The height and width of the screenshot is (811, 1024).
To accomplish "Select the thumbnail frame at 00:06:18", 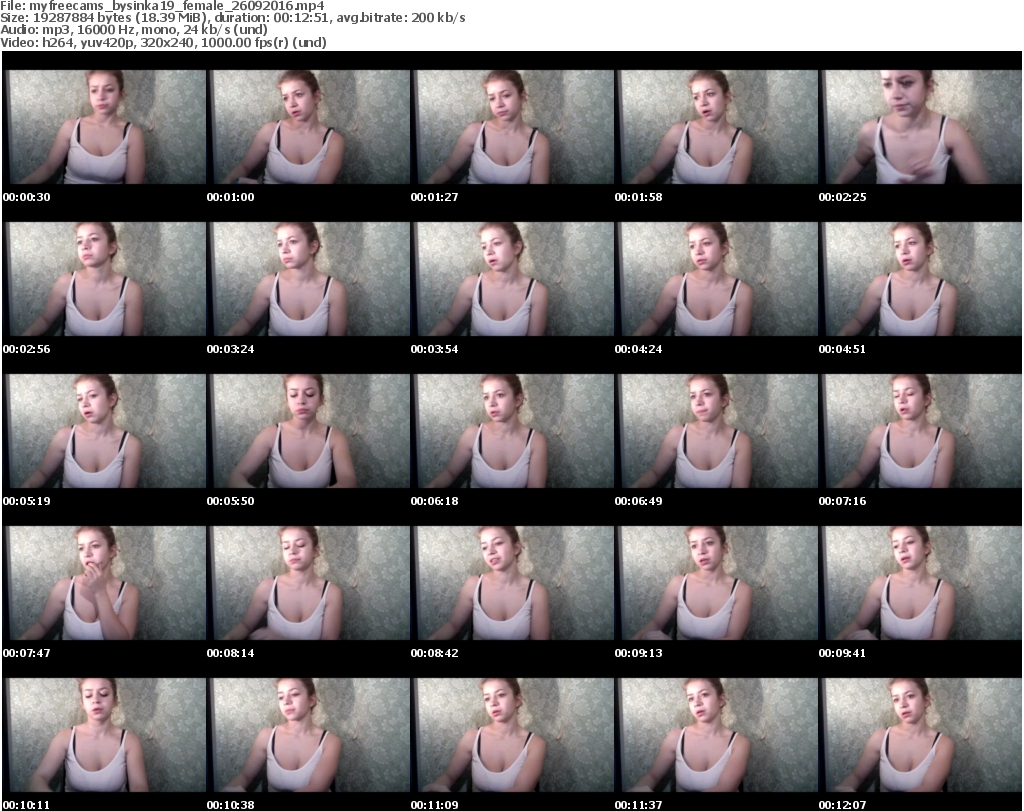I will point(513,431).
